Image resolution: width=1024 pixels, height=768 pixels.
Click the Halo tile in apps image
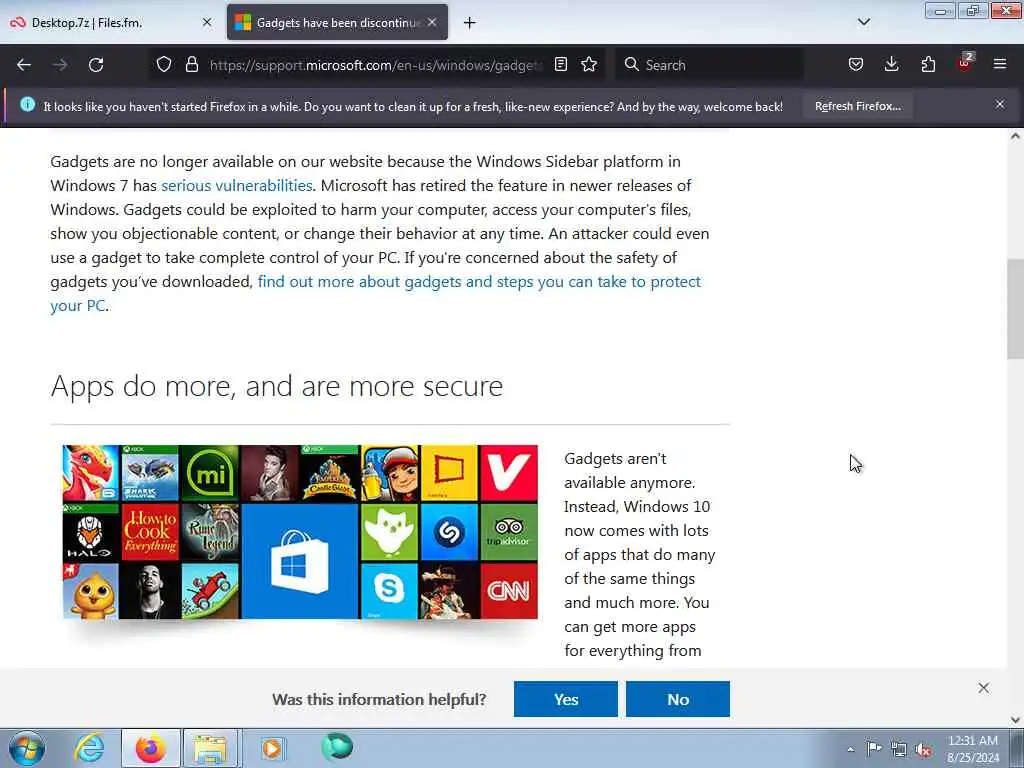[x=90, y=532]
